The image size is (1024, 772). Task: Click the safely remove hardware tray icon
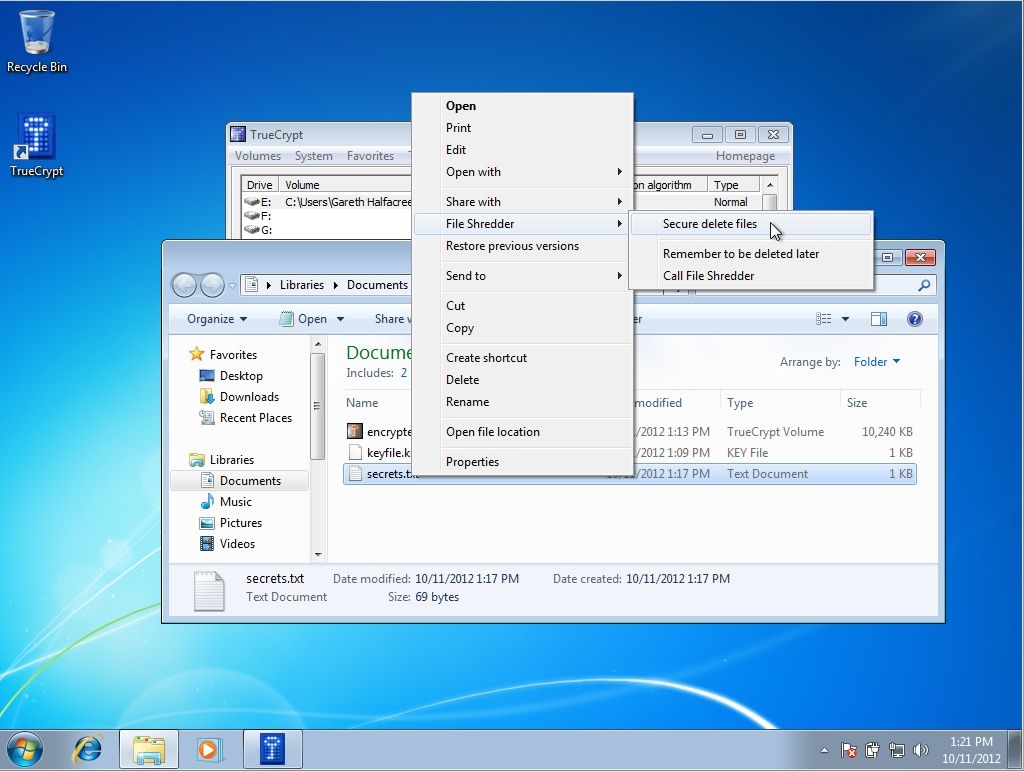(872, 750)
